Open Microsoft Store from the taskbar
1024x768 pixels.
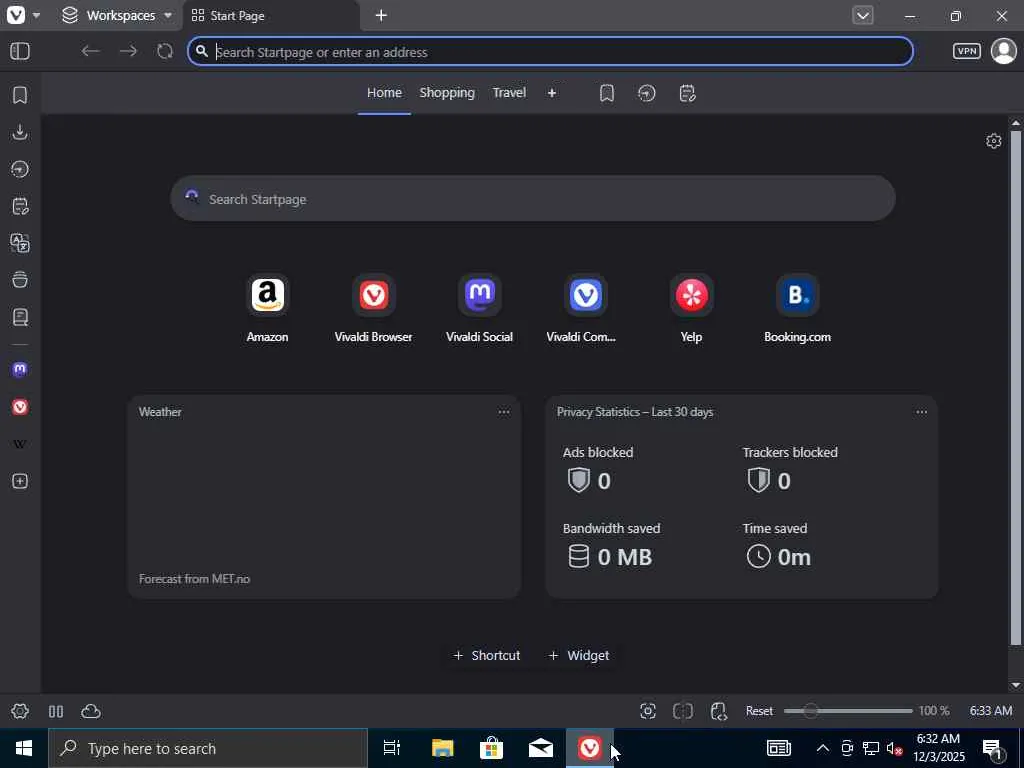coord(491,748)
